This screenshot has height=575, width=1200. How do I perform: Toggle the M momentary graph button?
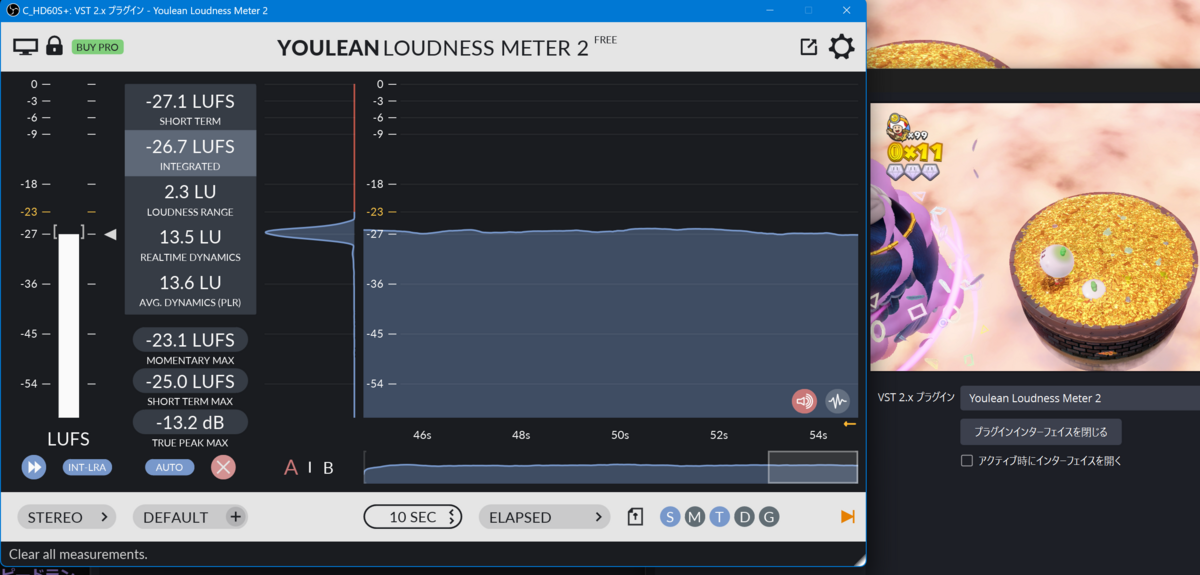(695, 517)
